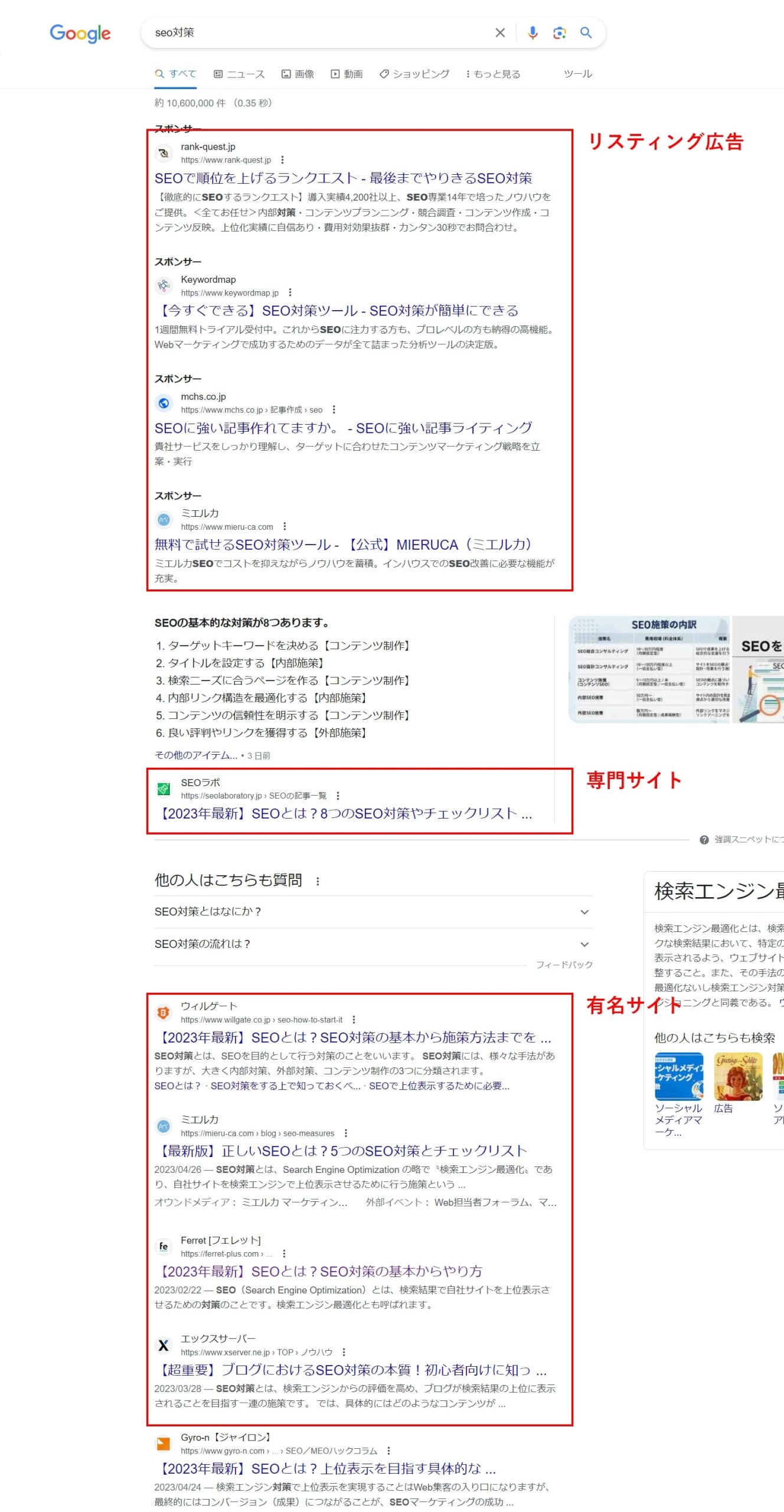The height and width of the screenshot is (1512, 784).
Task: Click the Gyro-n orange favicon
Action: coord(164,1444)
